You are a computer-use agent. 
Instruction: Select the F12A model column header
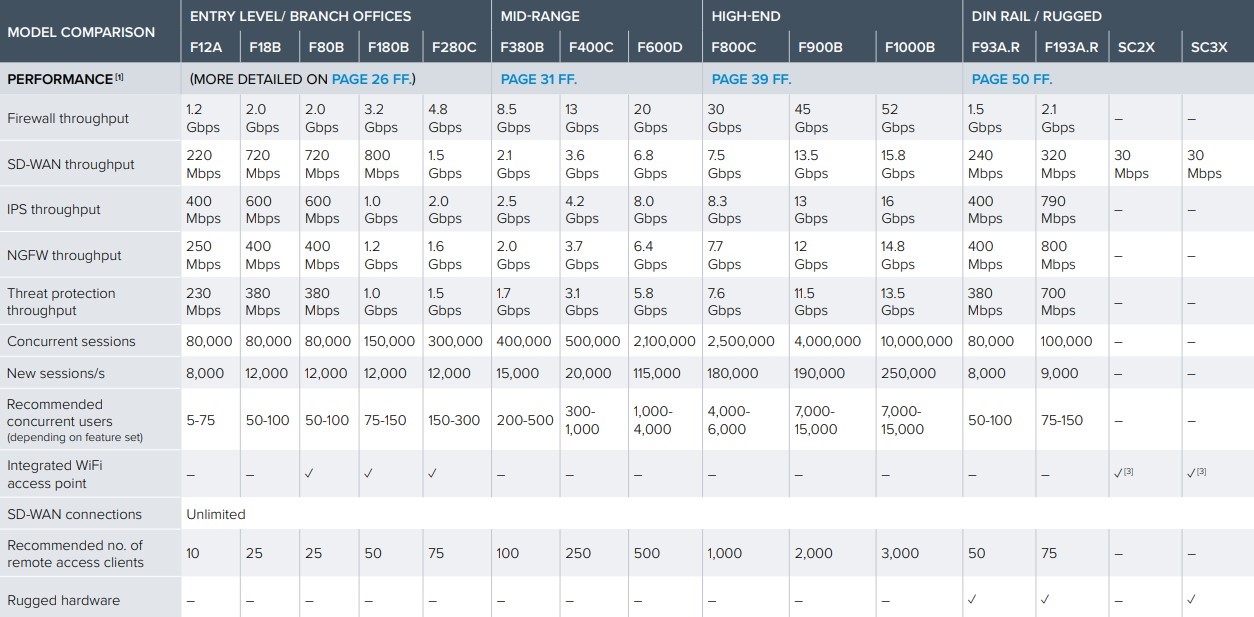(206, 47)
